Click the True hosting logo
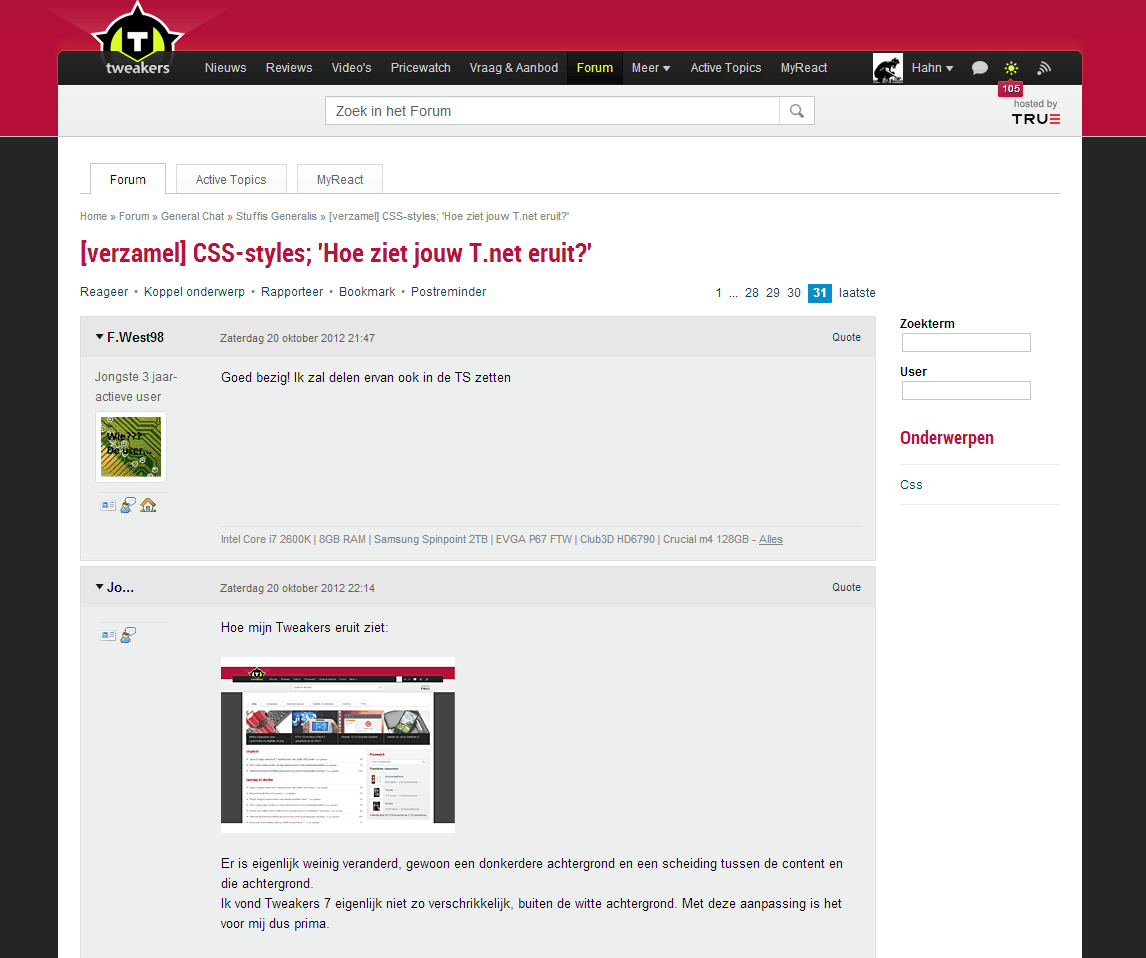1146x958 pixels. coord(1036,118)
